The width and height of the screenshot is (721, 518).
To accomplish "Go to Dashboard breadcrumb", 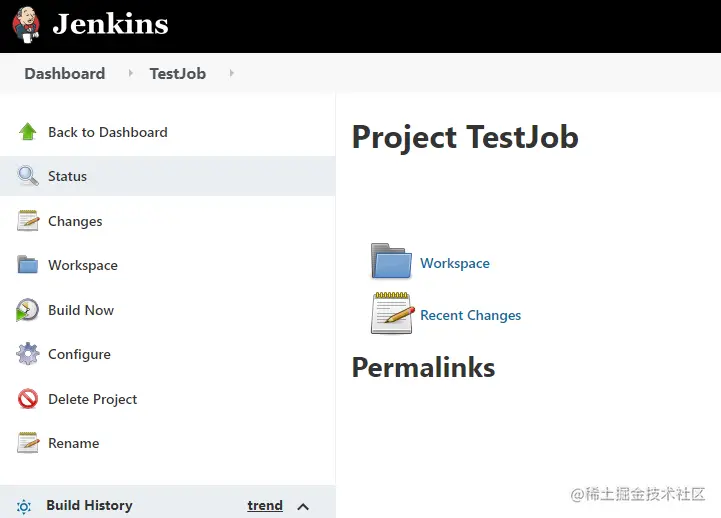I will point(65,74).
